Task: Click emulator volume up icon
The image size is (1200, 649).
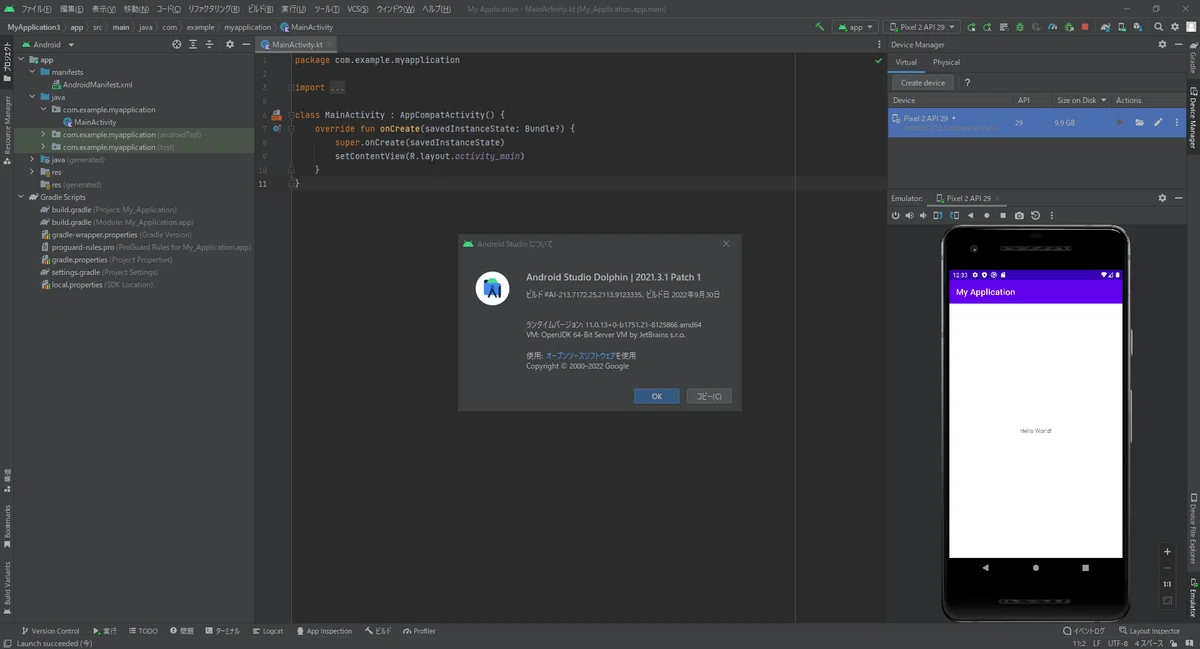Action: pos(909,215)
